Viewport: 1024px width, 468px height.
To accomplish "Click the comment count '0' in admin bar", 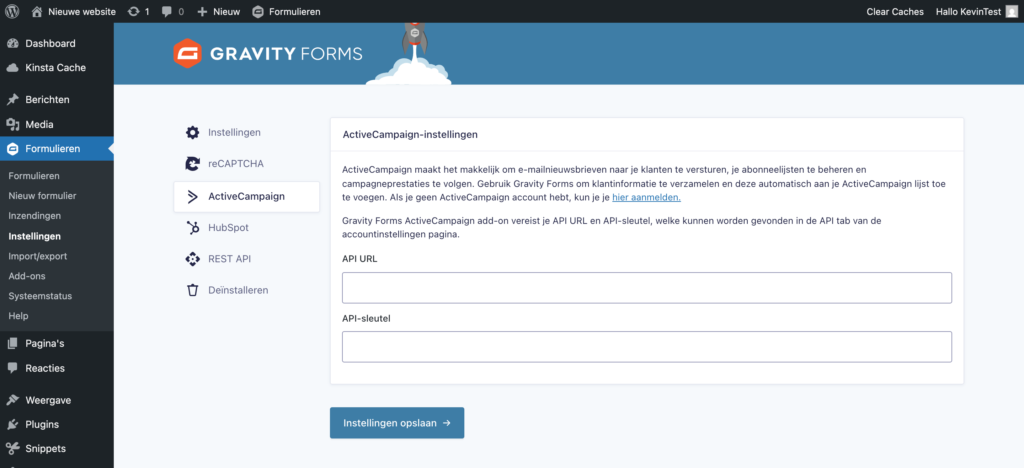I will (x=181, y=12).
